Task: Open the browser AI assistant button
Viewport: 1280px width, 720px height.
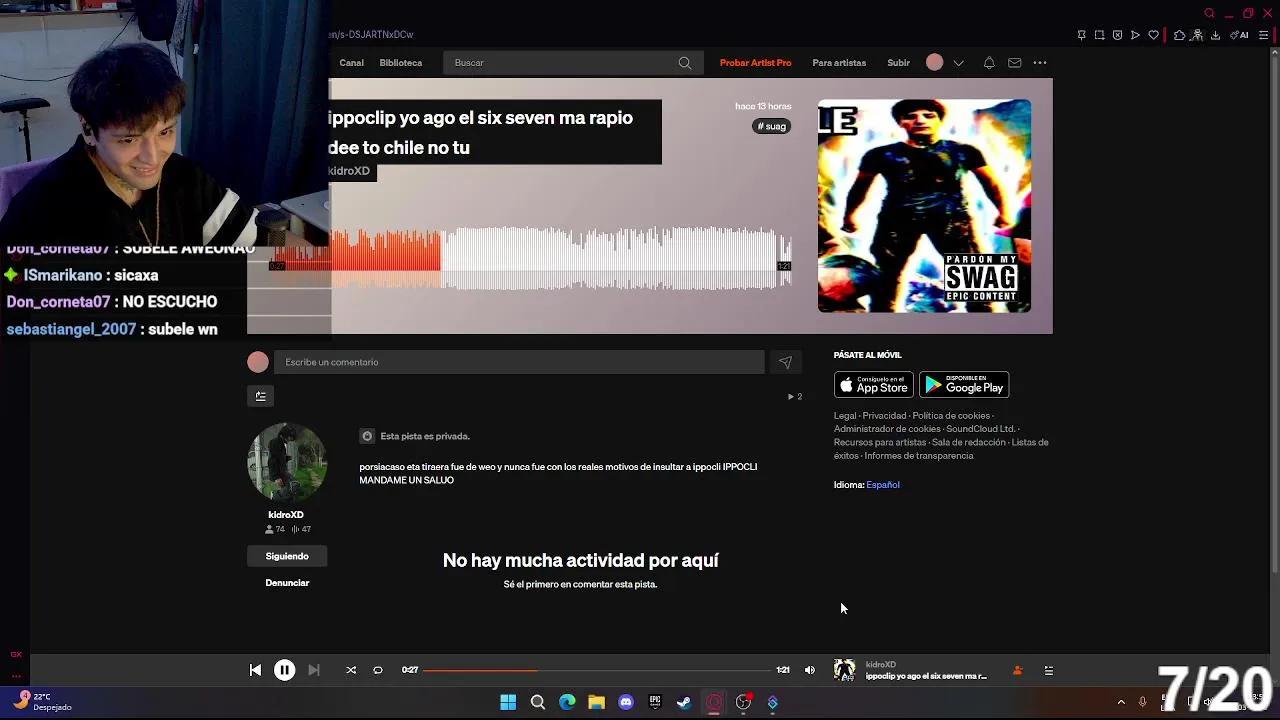Action: click(x=1239, y=35)
